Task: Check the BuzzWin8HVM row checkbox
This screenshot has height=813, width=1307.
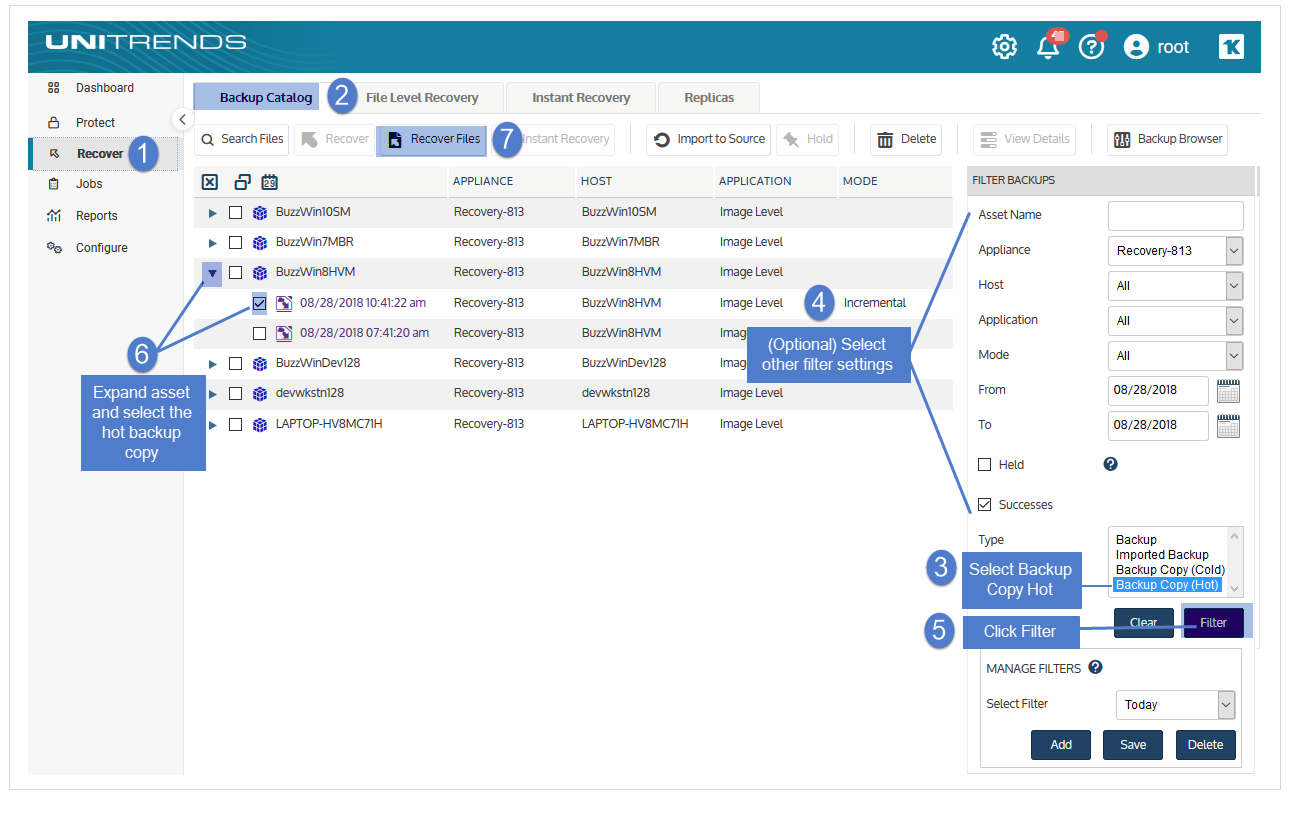Action: [x=235, y=272]
